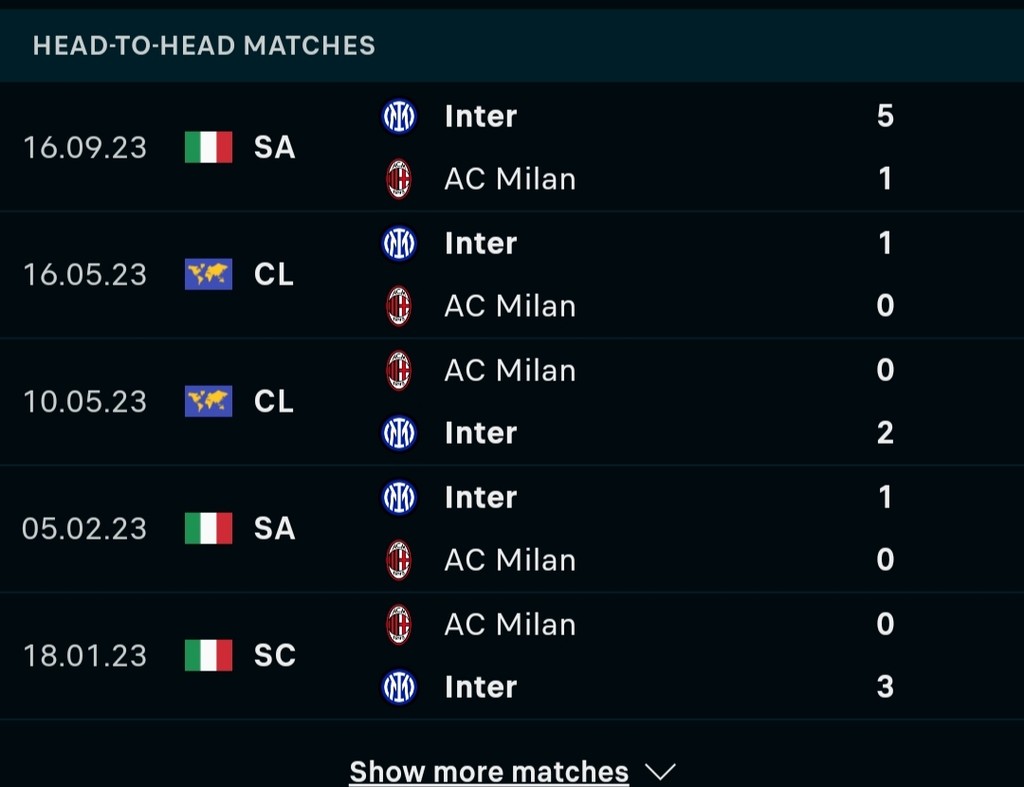Screen dimensions: 1024x787
Task: Click Champions League icon for 10.05.23 match
Action: coord(208,401)
